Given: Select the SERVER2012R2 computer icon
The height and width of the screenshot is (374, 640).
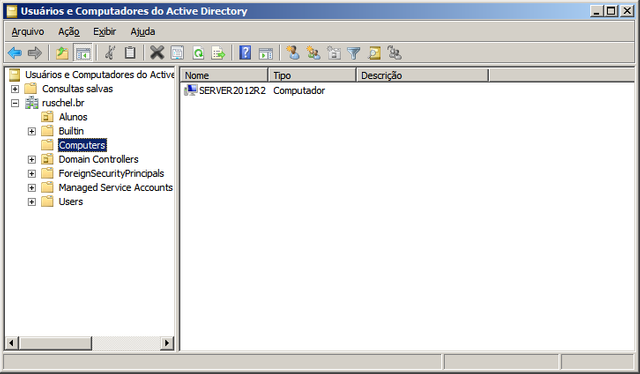Looking at the screenshot, I should [x=191, y=90].
